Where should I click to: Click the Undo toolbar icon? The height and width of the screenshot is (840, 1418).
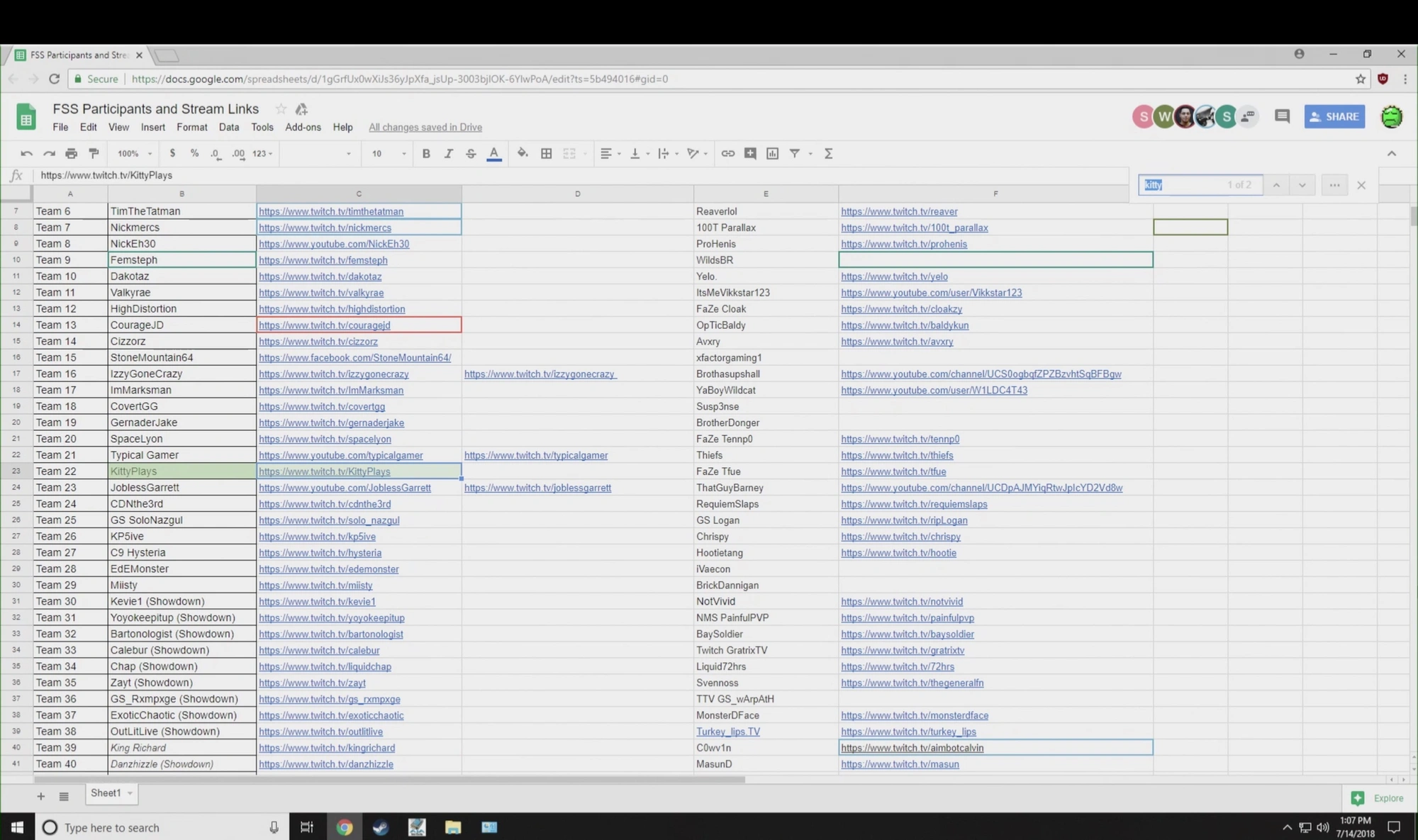click(26, 153)
